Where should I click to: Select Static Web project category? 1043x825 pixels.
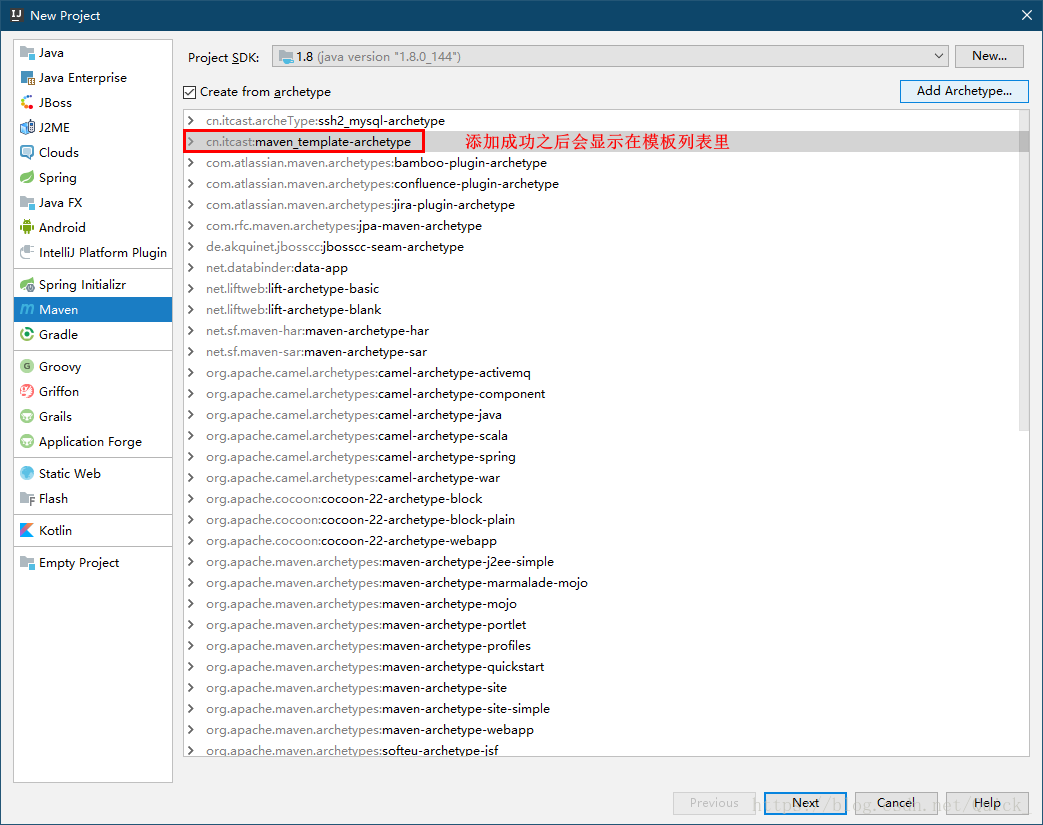[92, 474]
